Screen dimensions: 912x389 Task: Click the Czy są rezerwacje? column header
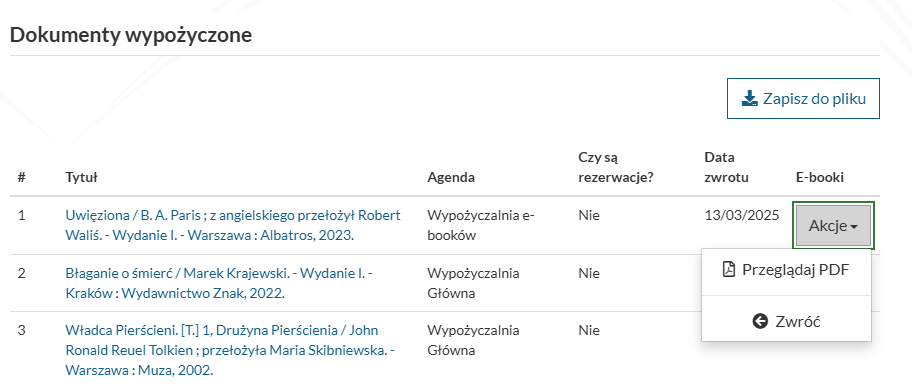[x=616, y=167]
